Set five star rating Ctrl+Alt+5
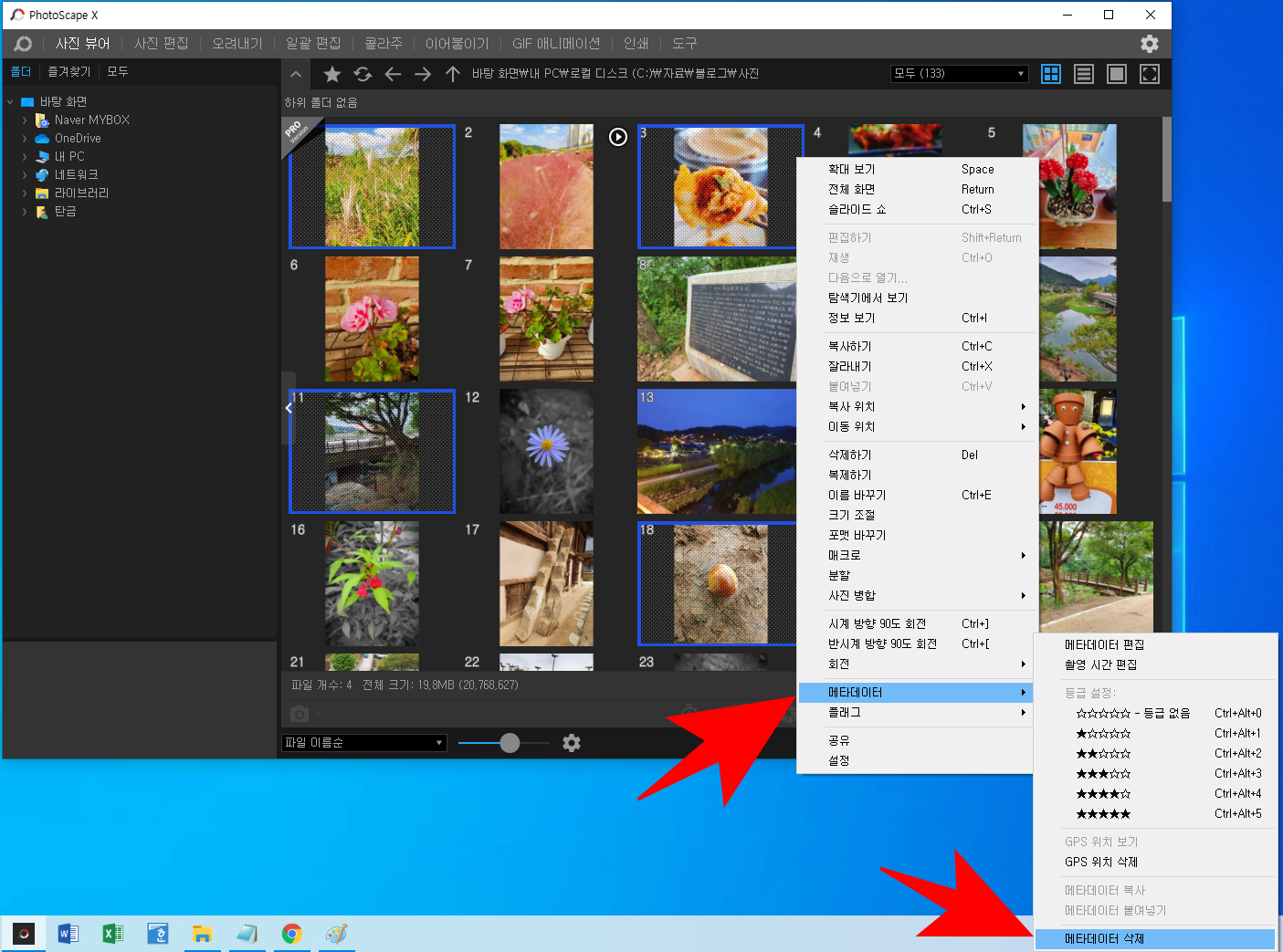The height and width of the screenshot is (952, 1283). coord(1155,813)
